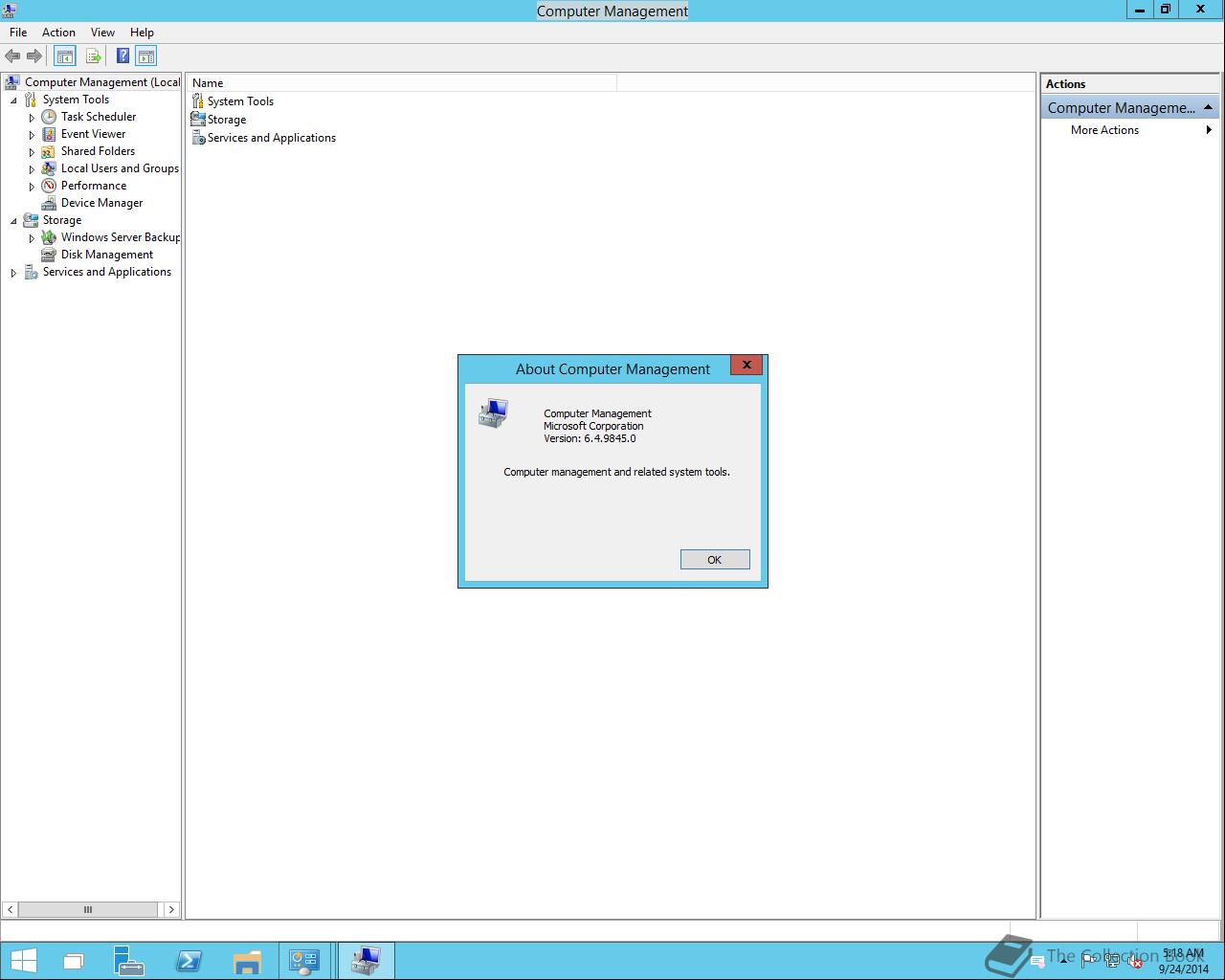Minimize the Computer Management window

1139,10
